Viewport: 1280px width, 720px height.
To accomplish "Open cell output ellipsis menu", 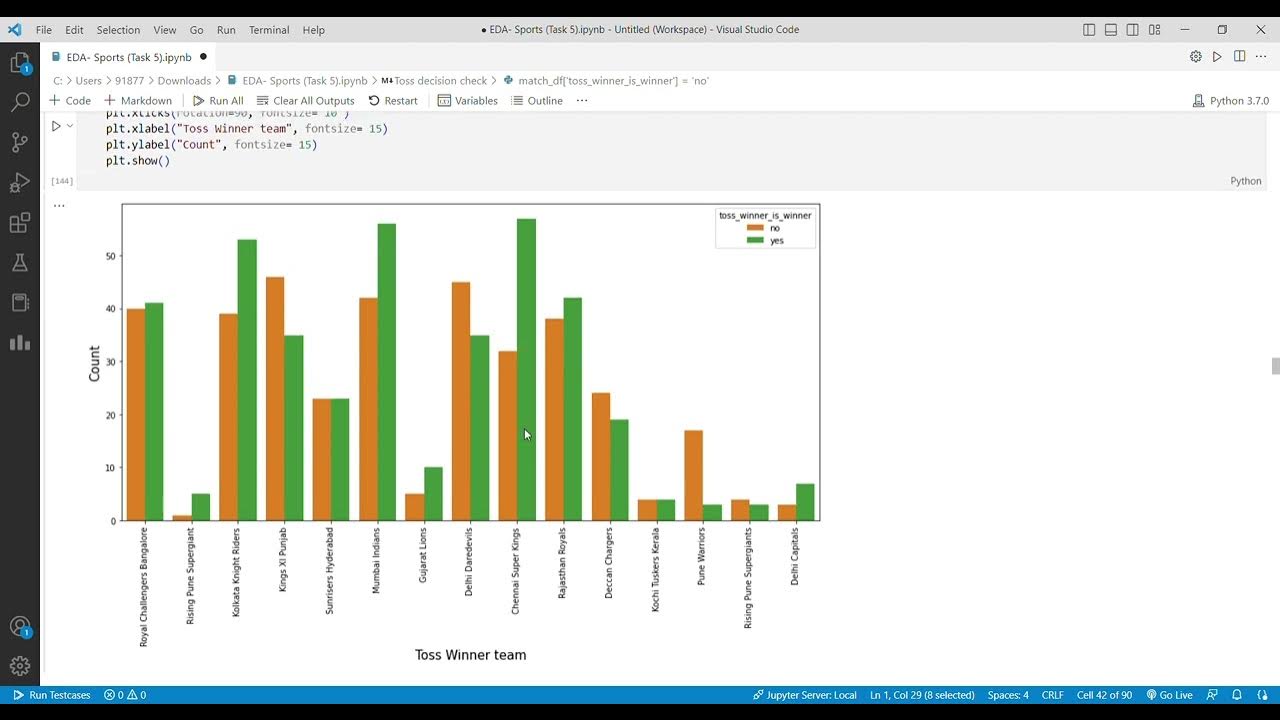I will (59, 206).
